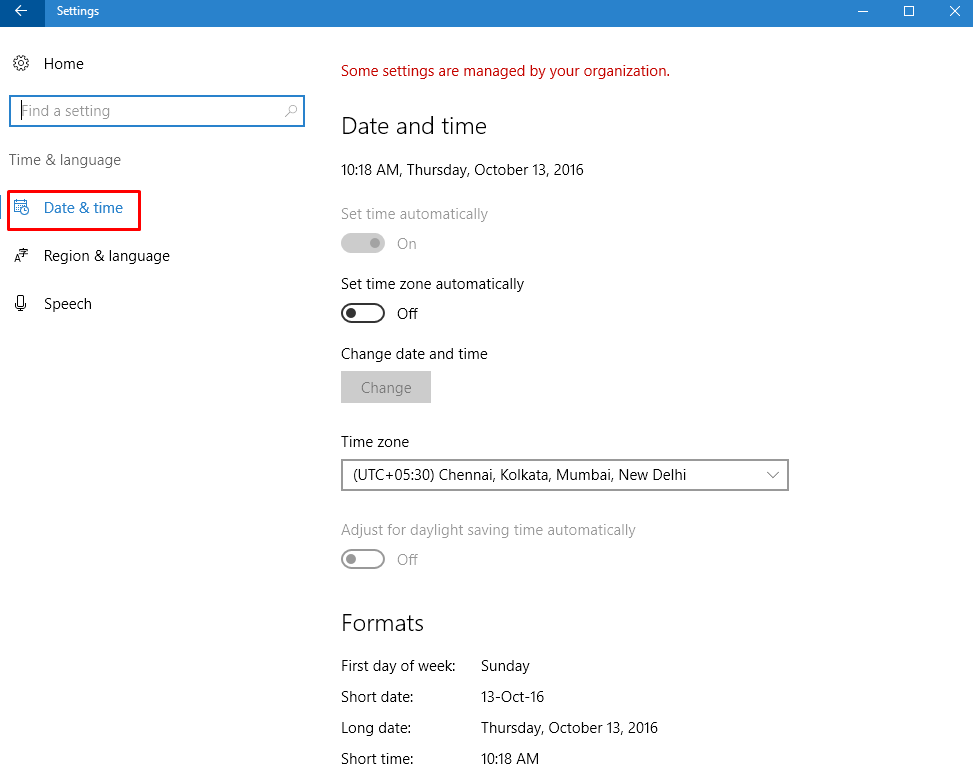Click the Change date and time button
Viewport: 973px width, 767px height.
coord(385,387)
